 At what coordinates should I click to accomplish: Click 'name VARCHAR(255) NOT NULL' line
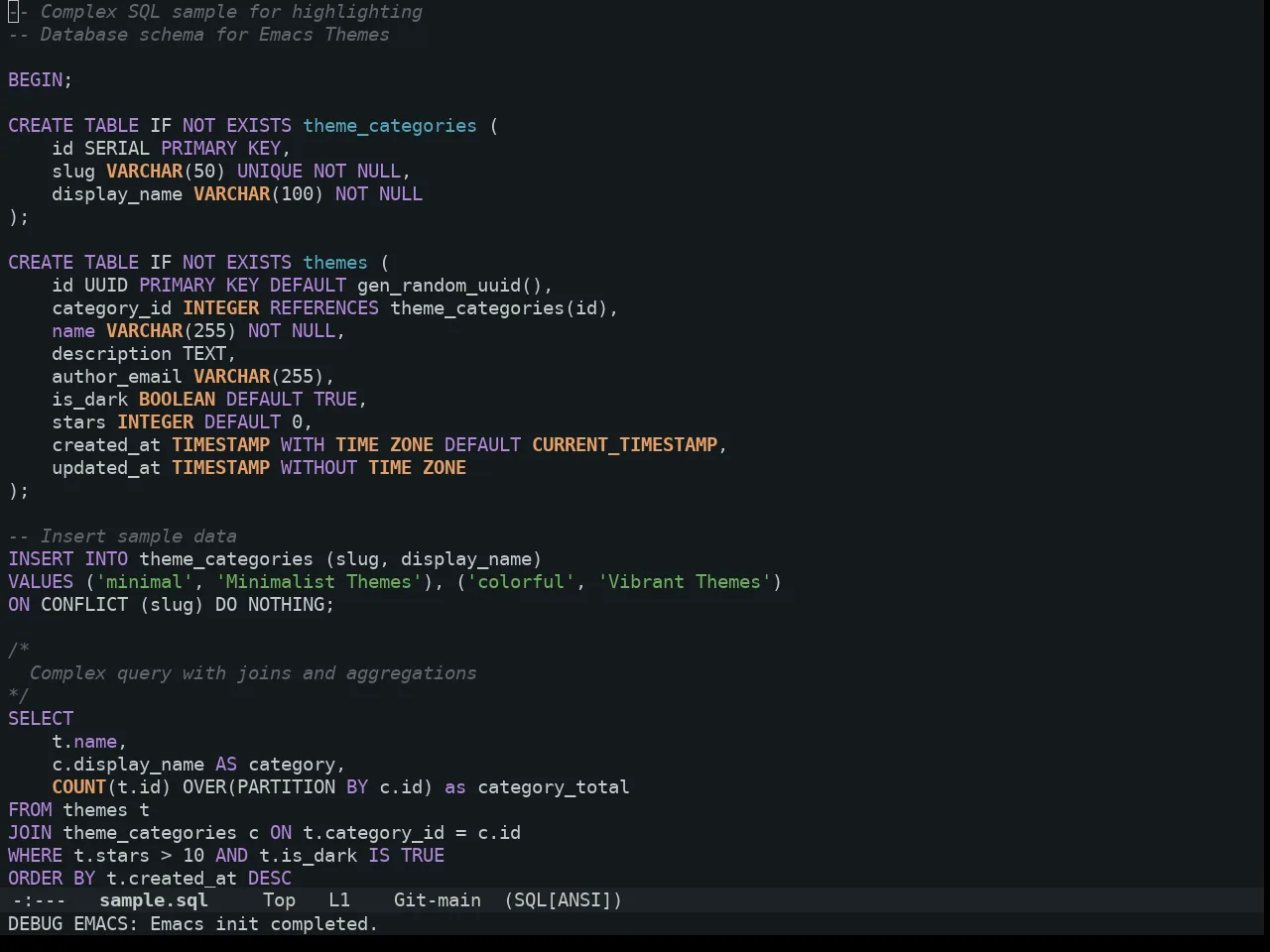198,331
